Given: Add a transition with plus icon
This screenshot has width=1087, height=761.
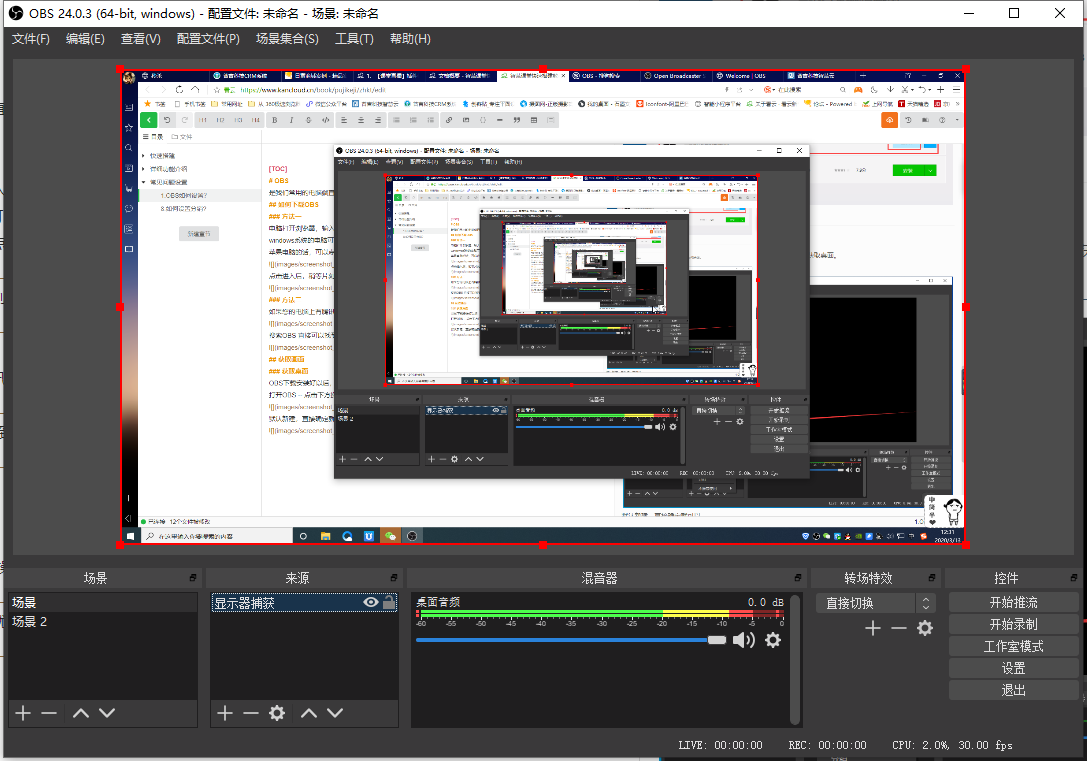Looking at the screenshot, I should coord(873,628).
